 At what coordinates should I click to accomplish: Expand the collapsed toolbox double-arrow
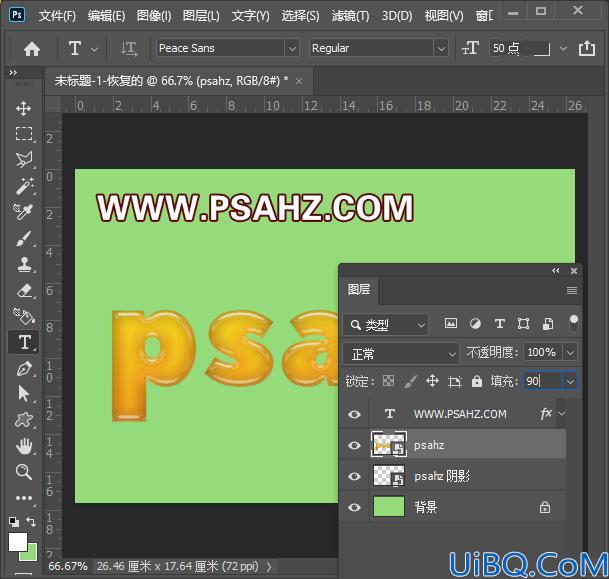coord(13,72)
